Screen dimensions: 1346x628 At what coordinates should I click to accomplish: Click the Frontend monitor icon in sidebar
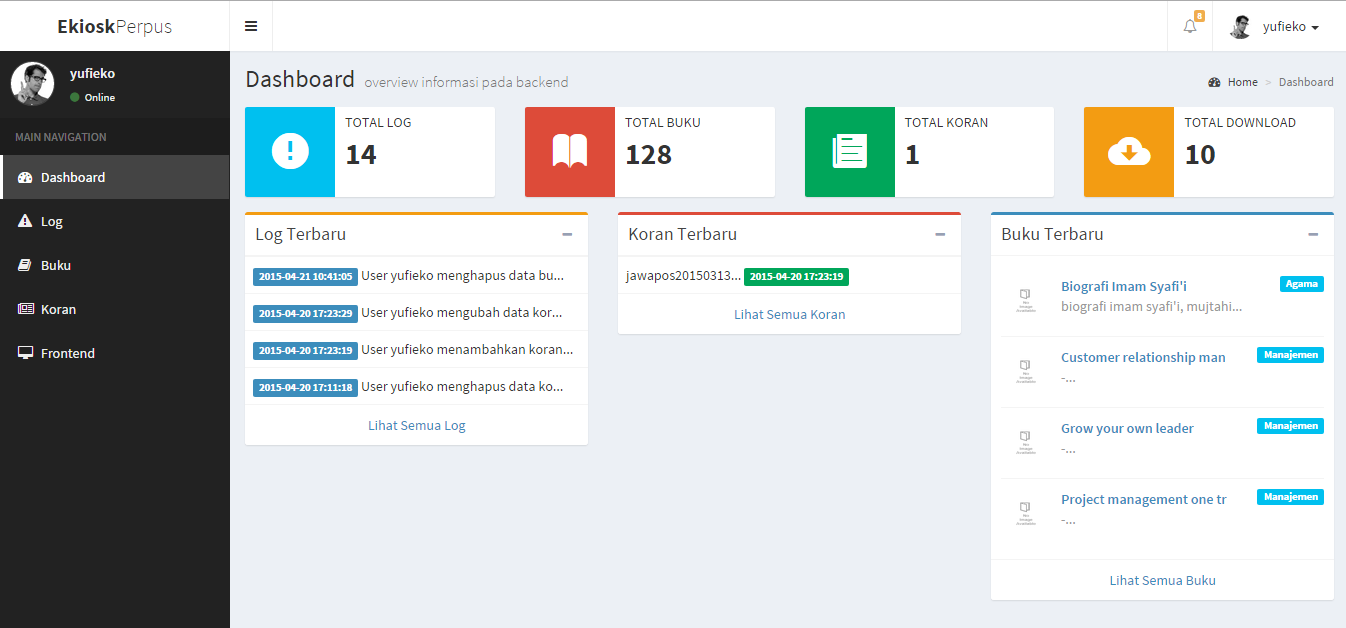[x=25, y=353]
